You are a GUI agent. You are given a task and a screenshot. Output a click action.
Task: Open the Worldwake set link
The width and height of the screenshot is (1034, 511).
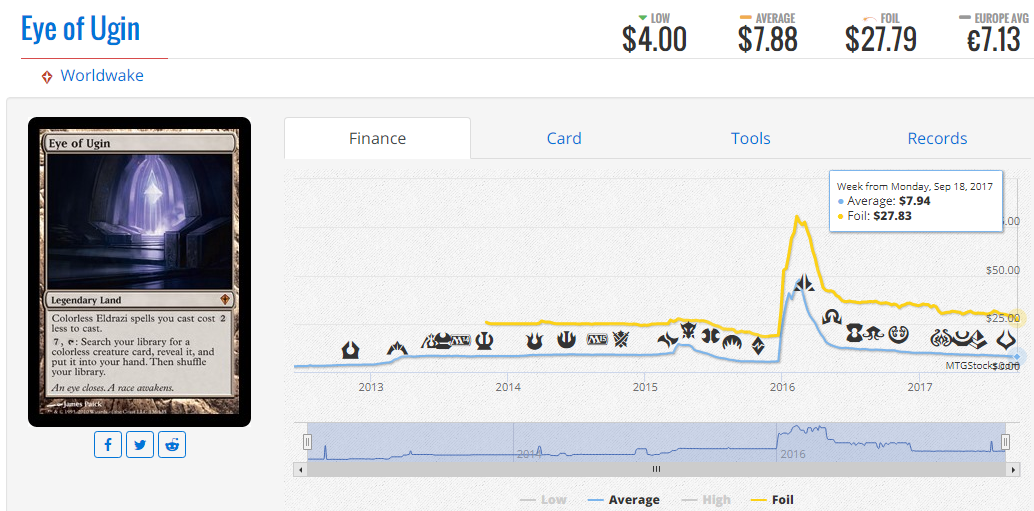(x=102, y=76)
